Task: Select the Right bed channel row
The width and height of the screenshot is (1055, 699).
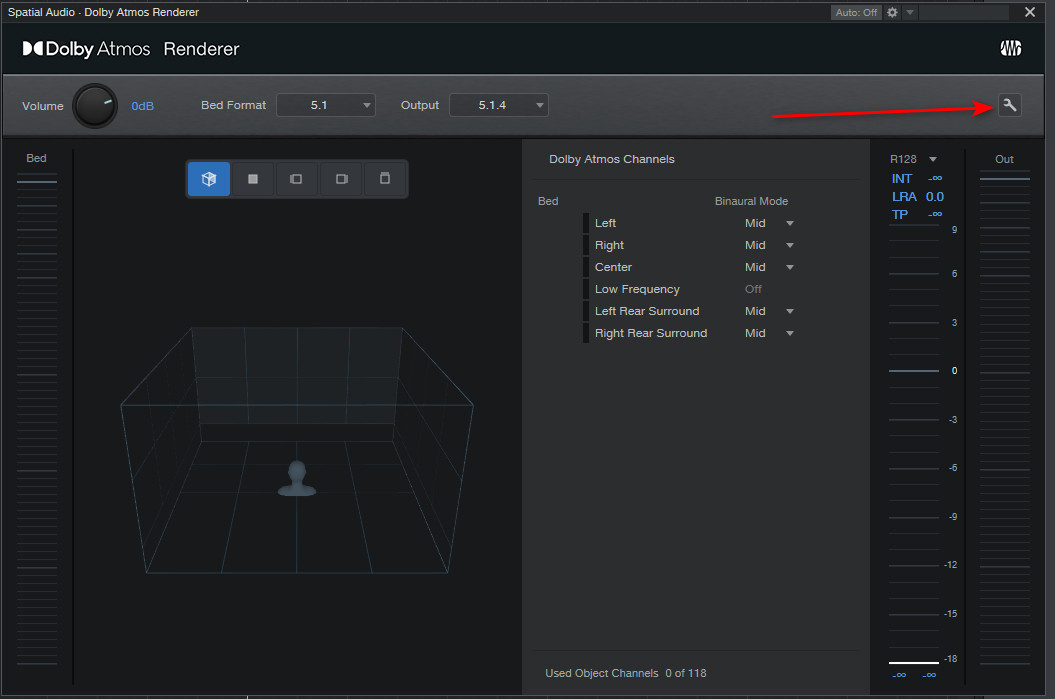Action: (688, 246)
